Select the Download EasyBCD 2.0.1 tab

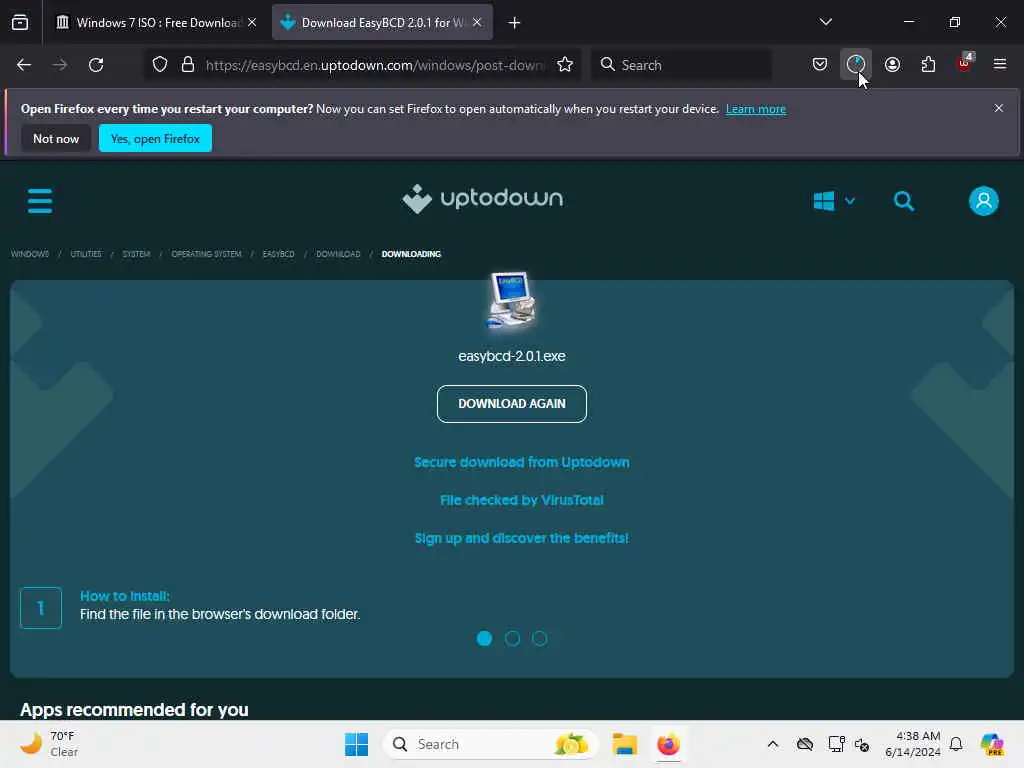382,22
